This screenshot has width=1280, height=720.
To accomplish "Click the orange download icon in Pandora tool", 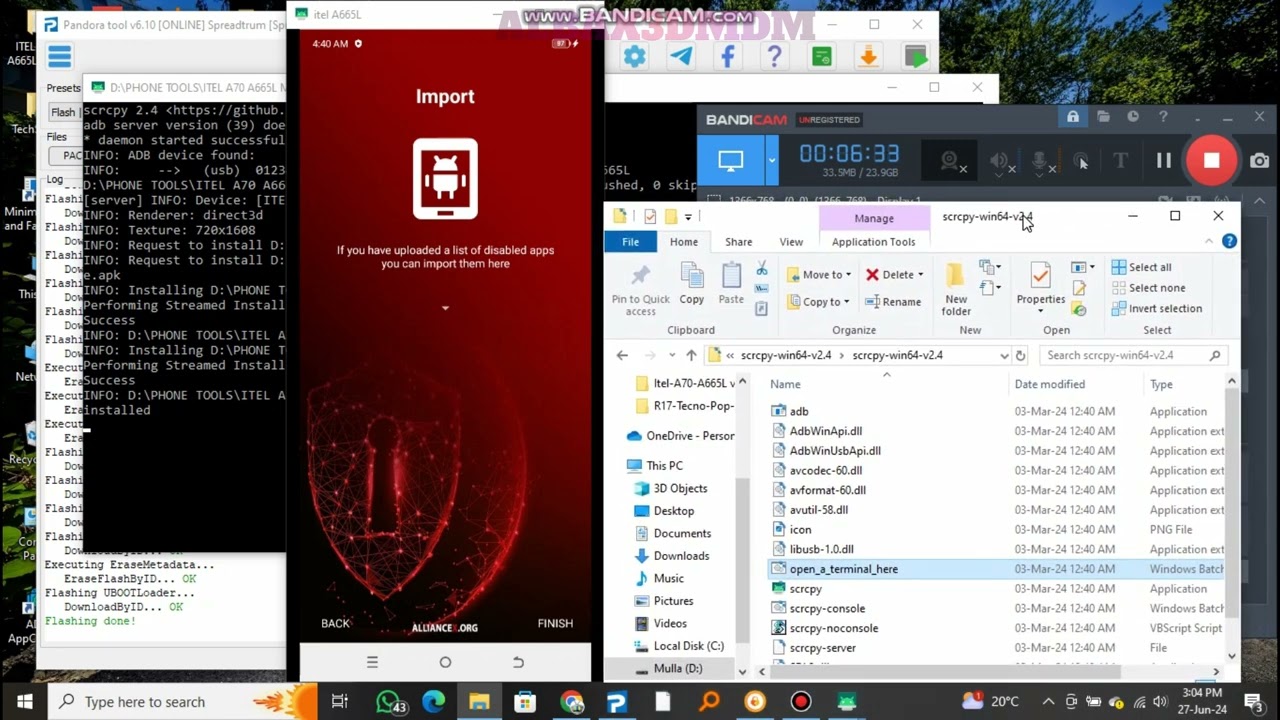I will [x=868, y=57].
